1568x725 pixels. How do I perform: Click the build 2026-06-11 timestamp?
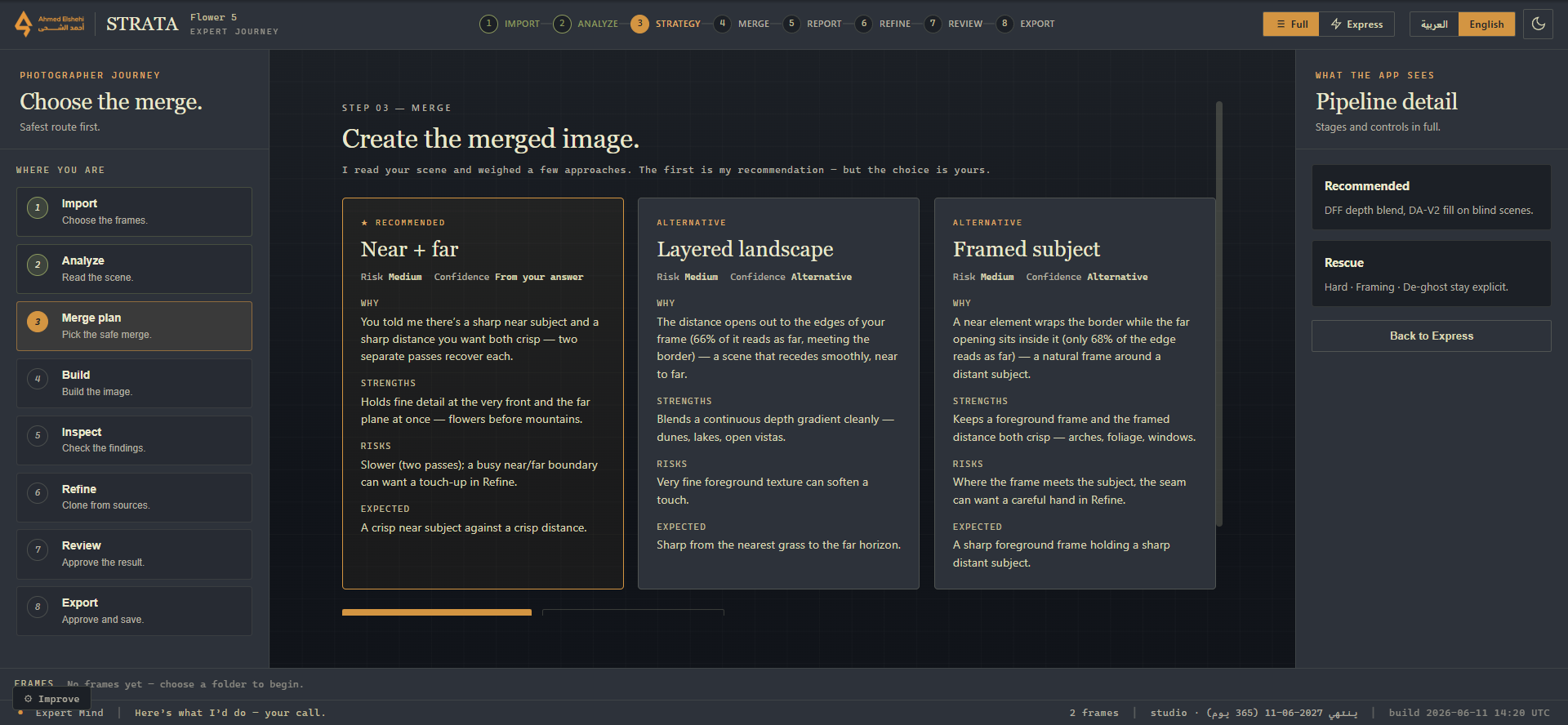tap(1469, 713)
